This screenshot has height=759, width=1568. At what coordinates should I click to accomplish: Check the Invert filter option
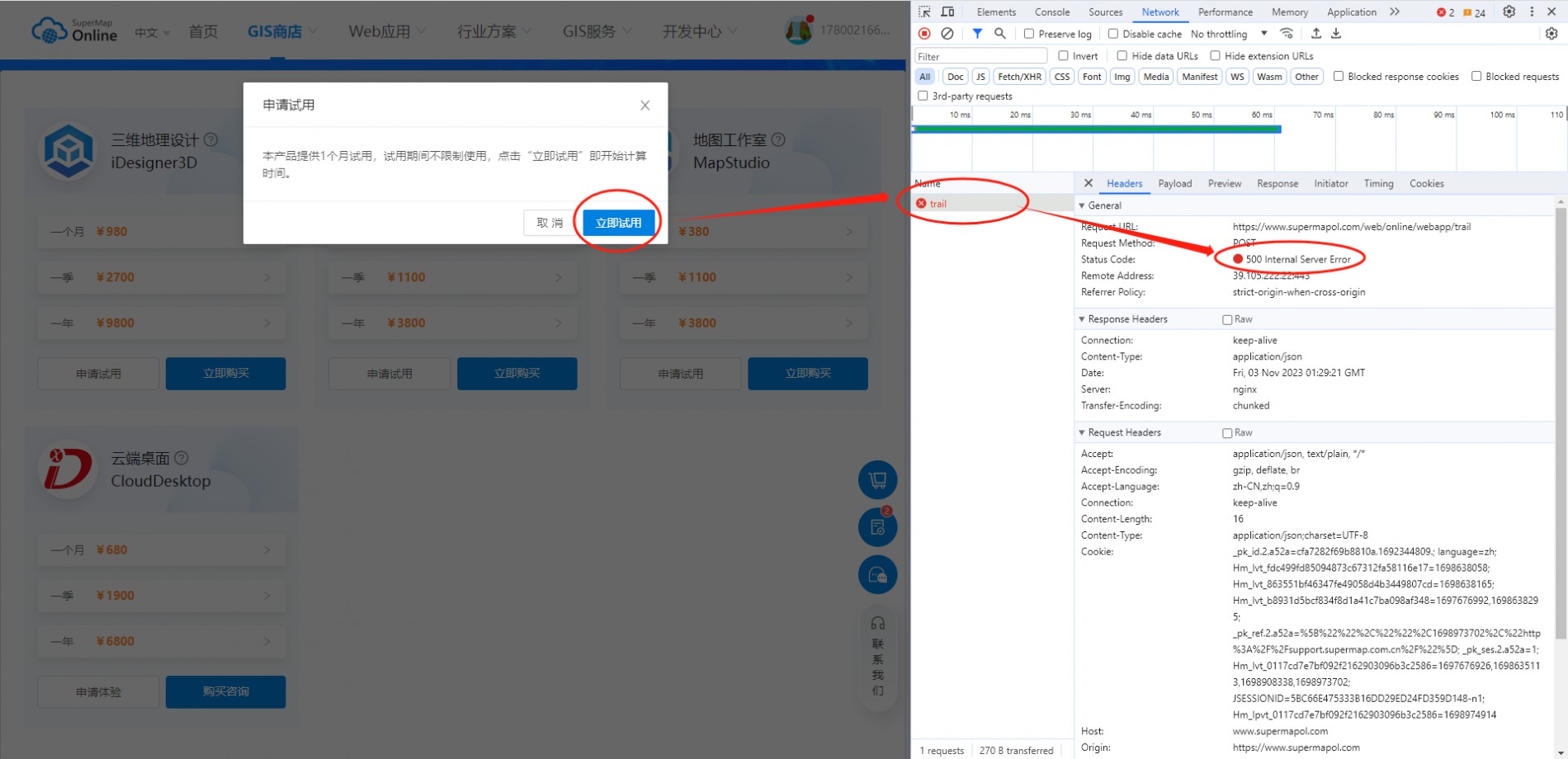[1063, 56]
